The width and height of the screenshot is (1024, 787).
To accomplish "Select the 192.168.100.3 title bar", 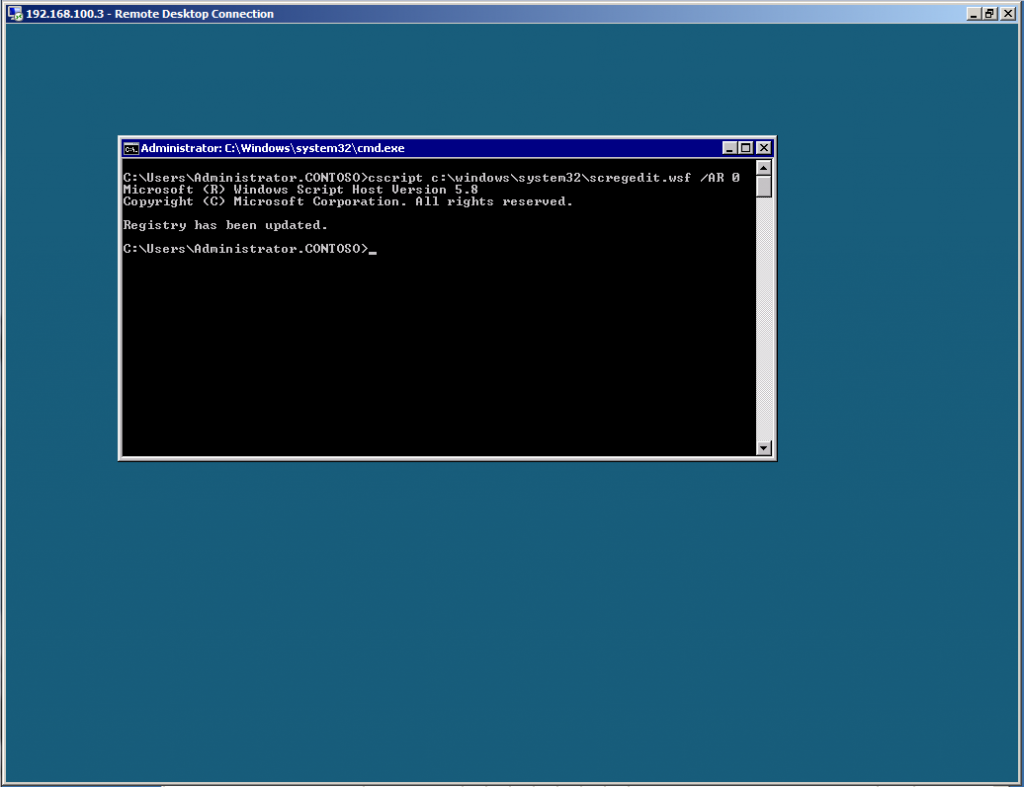I will (148, 13).
